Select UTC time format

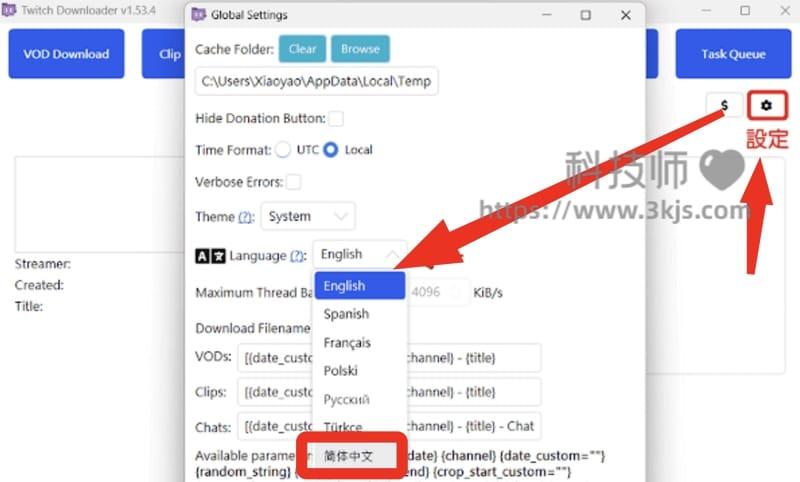coord(283,150)
